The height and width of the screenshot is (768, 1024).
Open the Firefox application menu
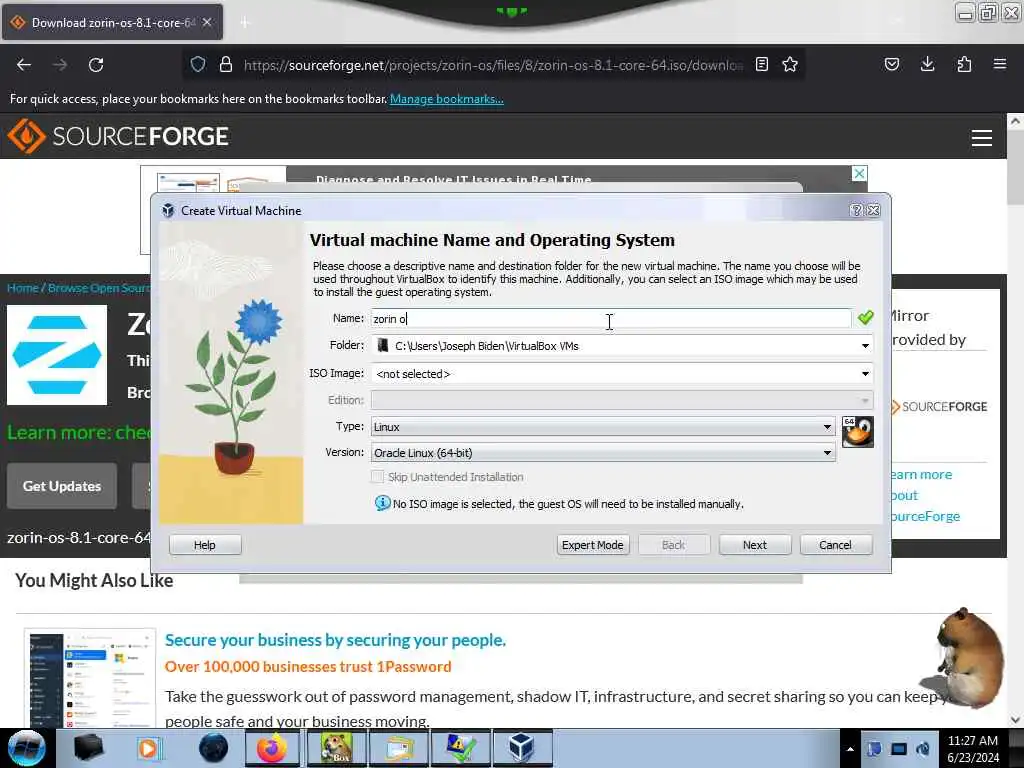(1000, 64)
